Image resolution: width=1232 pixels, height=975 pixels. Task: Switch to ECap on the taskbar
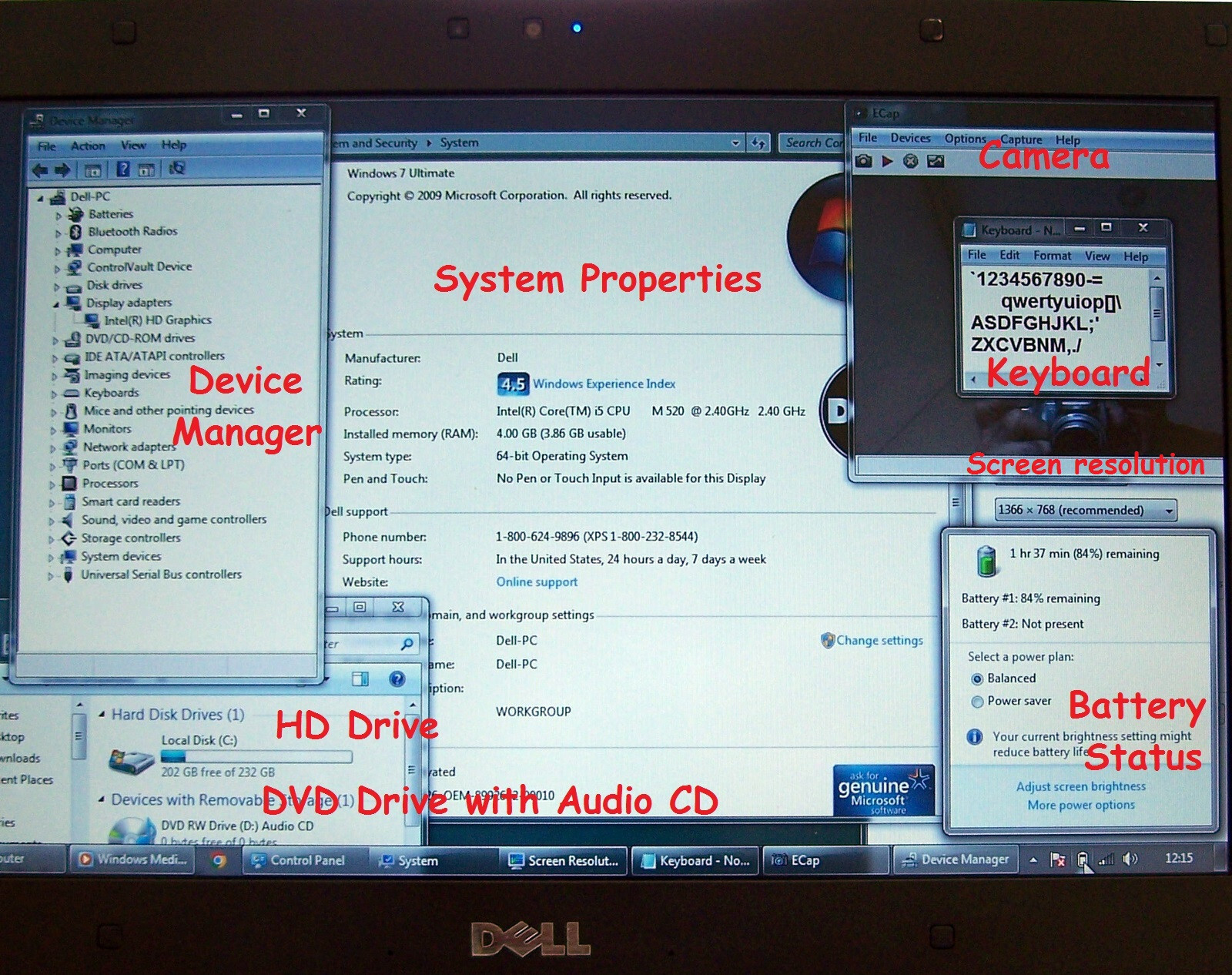825,860
